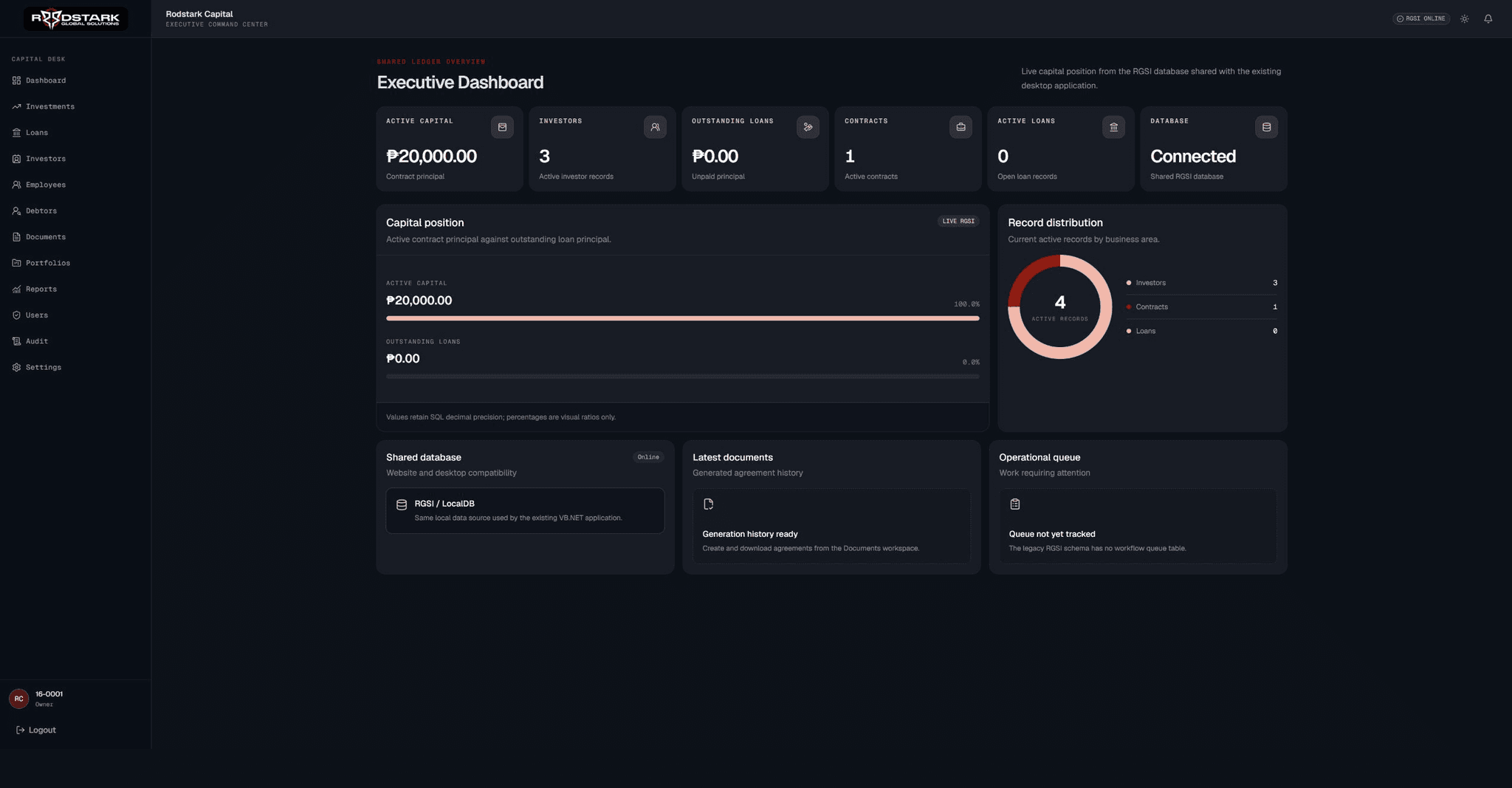Click the Executive Dashboard heading

460,83
